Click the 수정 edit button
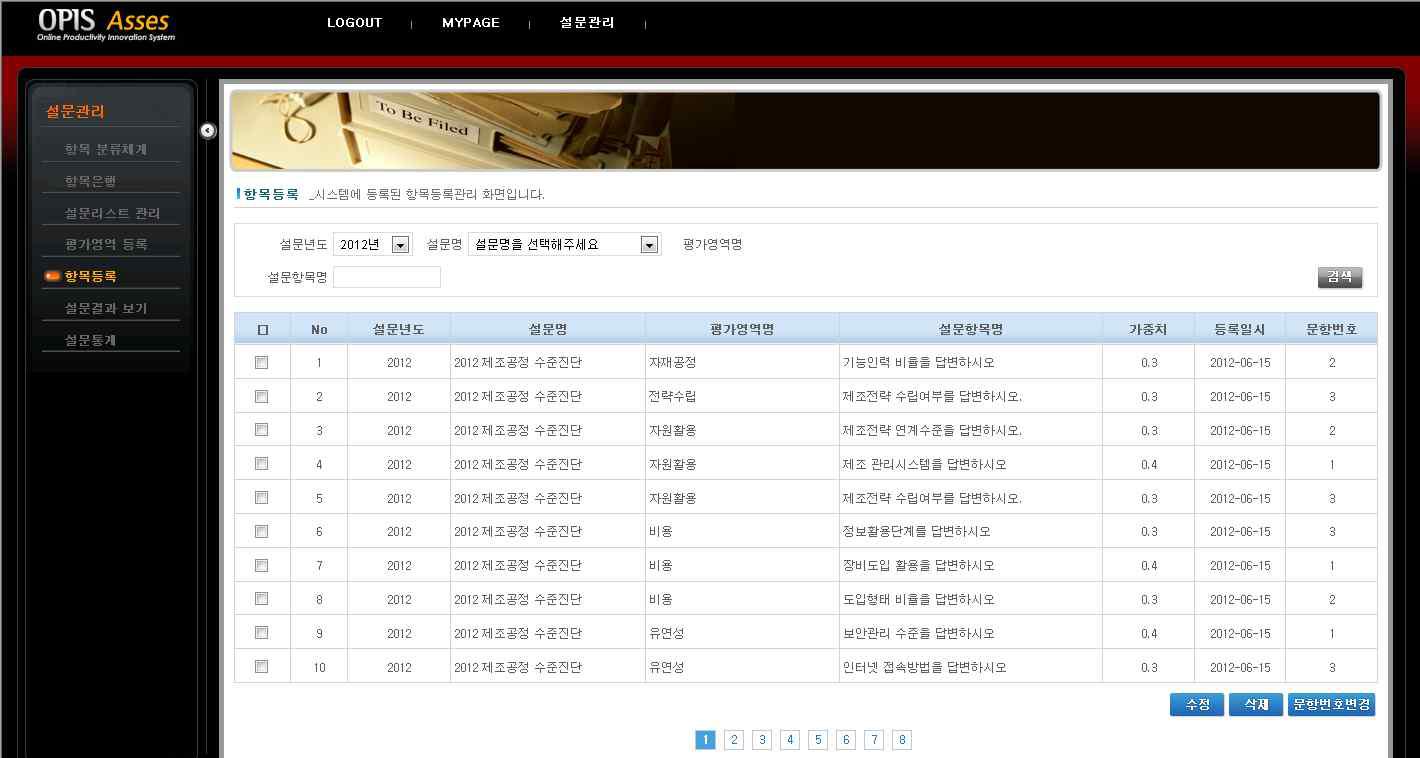1420x758 pixels. (x=1197, y=705)
